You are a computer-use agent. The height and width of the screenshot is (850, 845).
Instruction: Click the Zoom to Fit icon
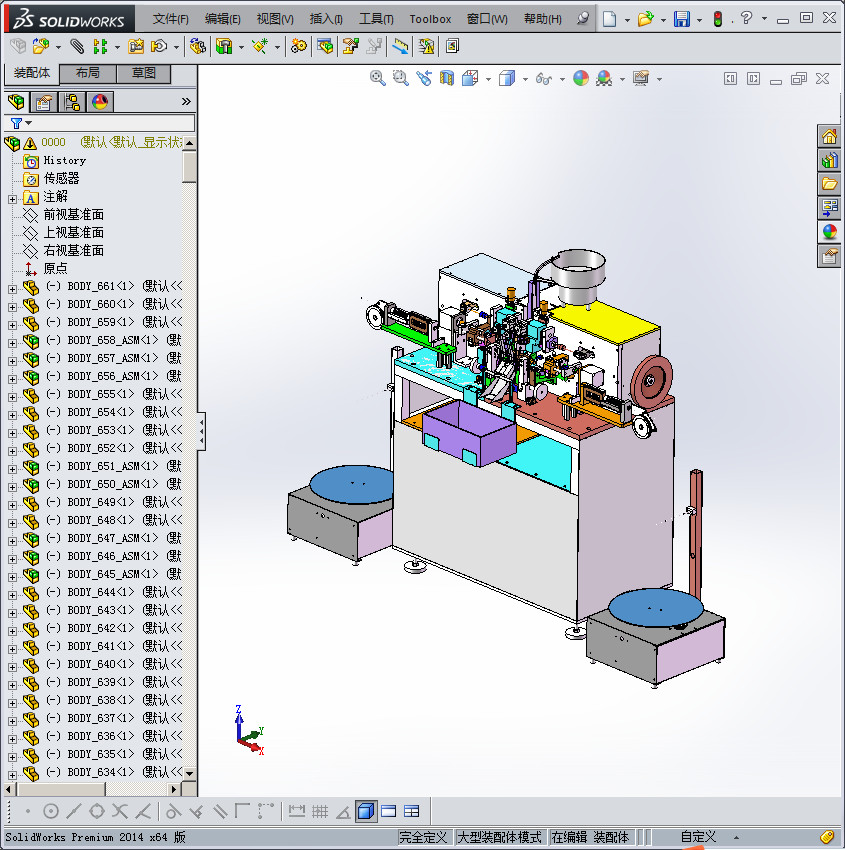(378, 79)
